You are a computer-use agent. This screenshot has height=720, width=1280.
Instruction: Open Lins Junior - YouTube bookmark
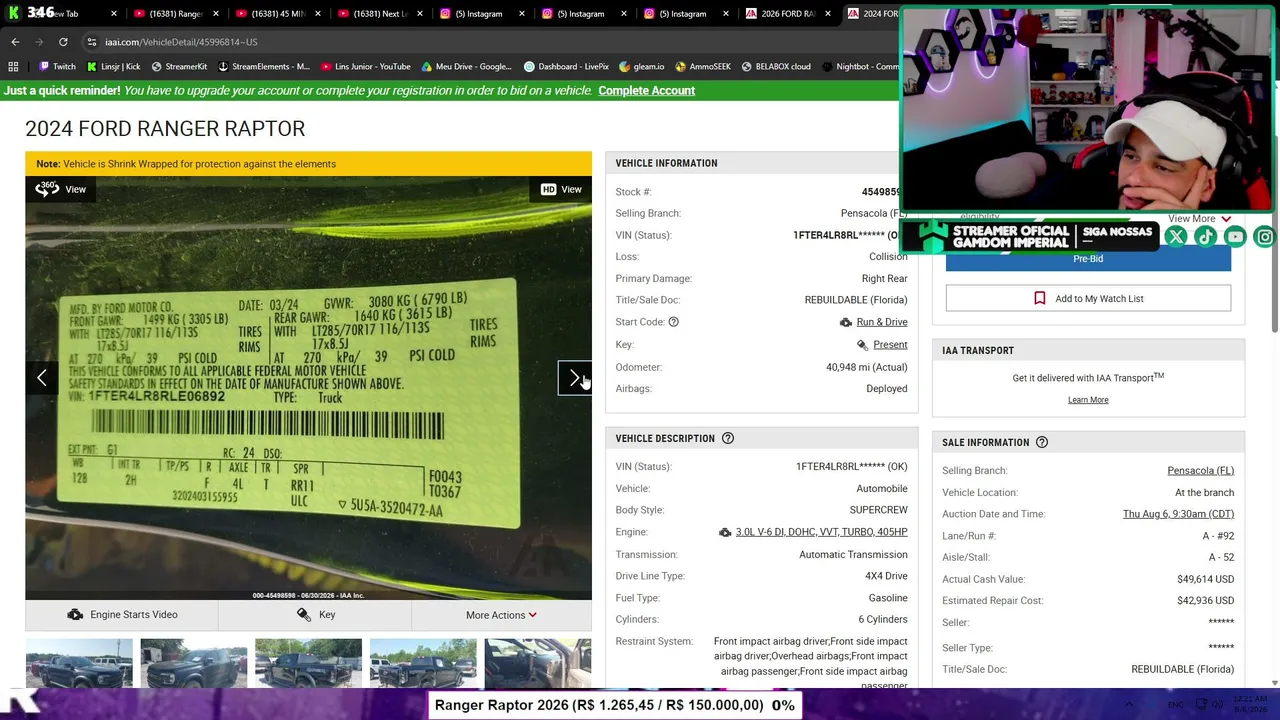pos(365,67)
